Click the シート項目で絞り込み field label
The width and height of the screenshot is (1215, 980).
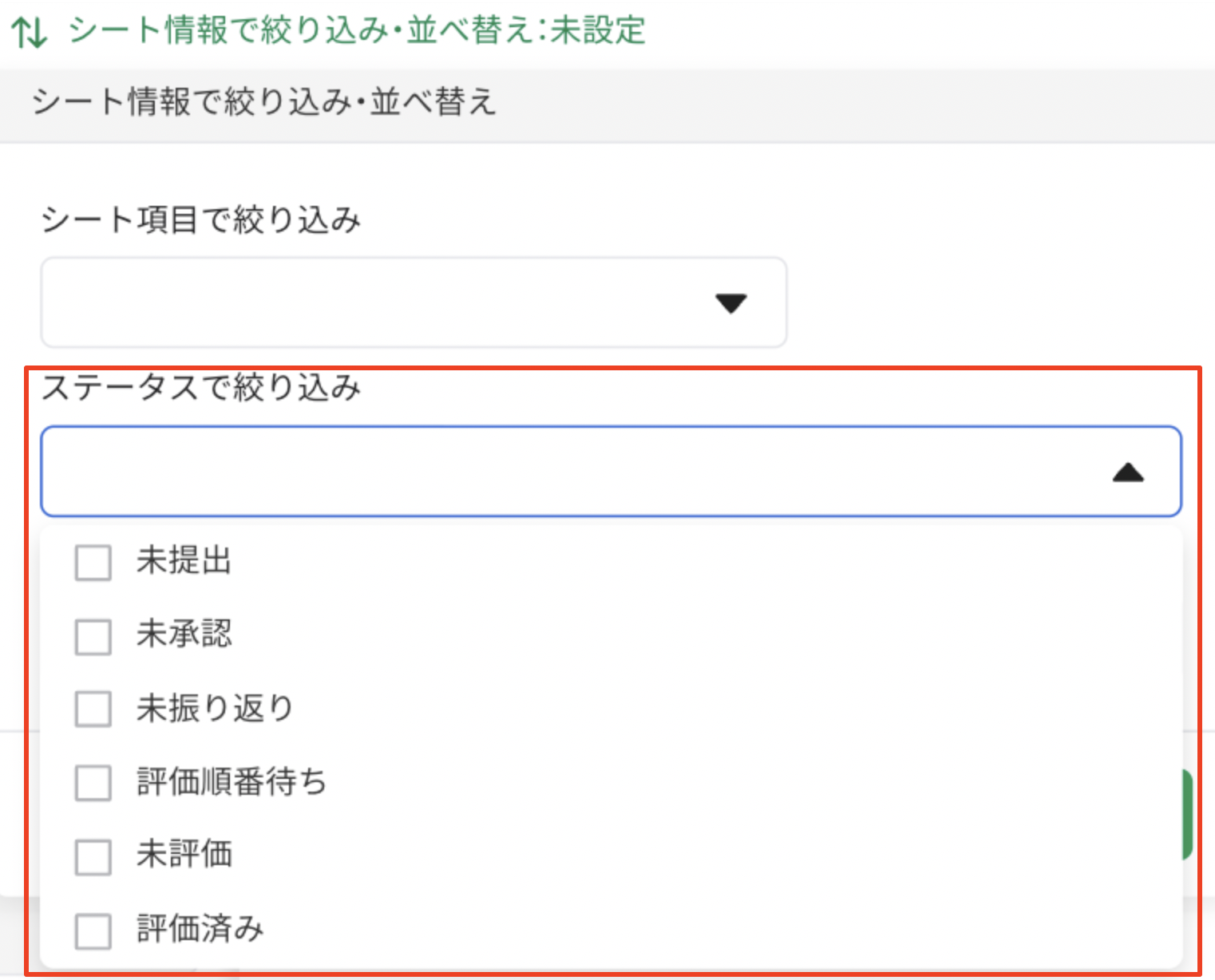coord(201,219)
